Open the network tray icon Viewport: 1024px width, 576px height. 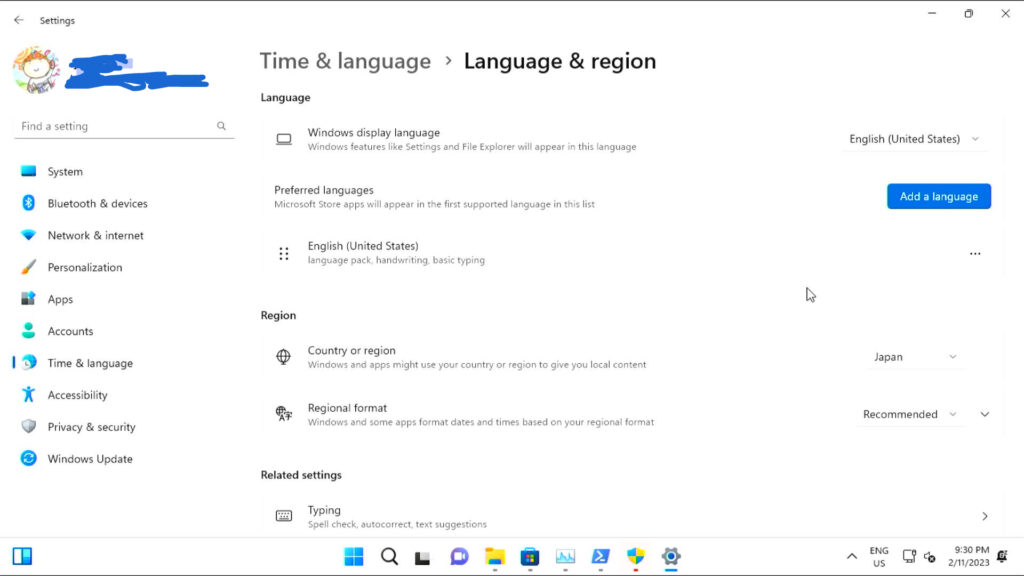pos(908,556)
